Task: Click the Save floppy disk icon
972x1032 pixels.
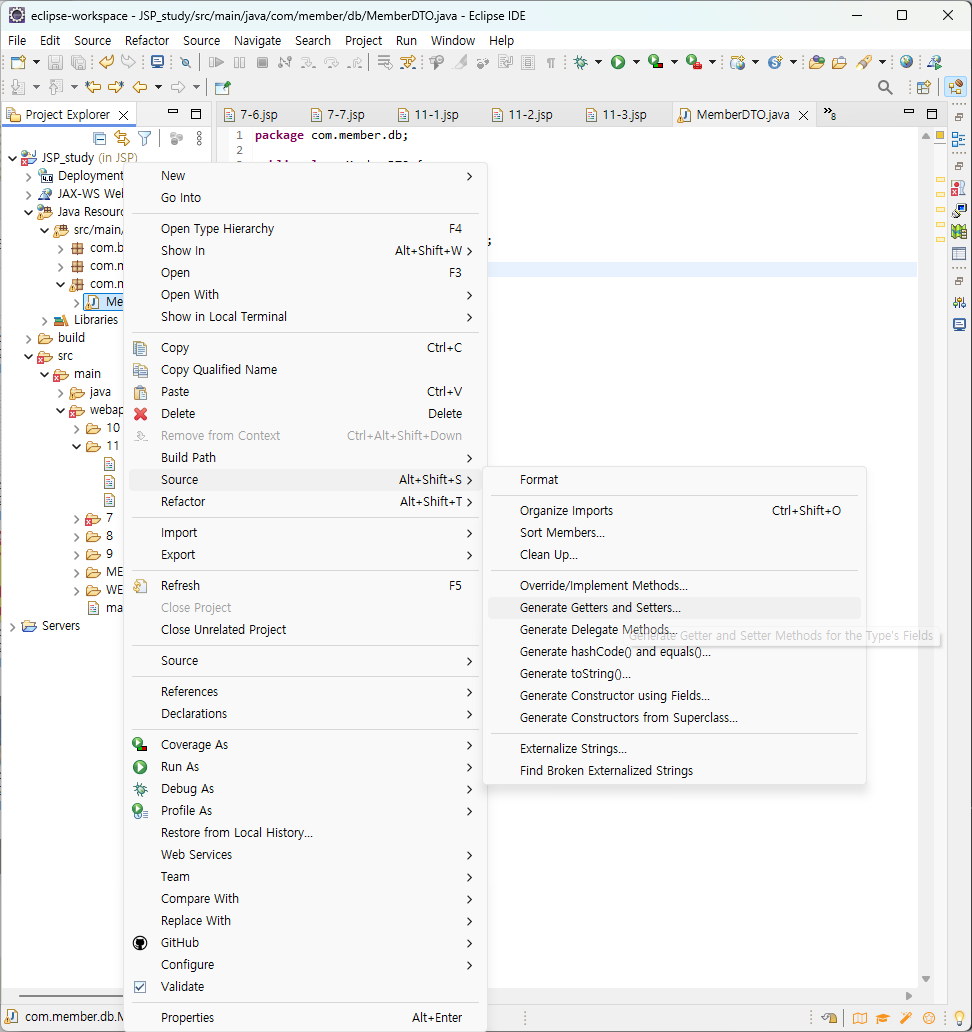Action: coord(55,63)
